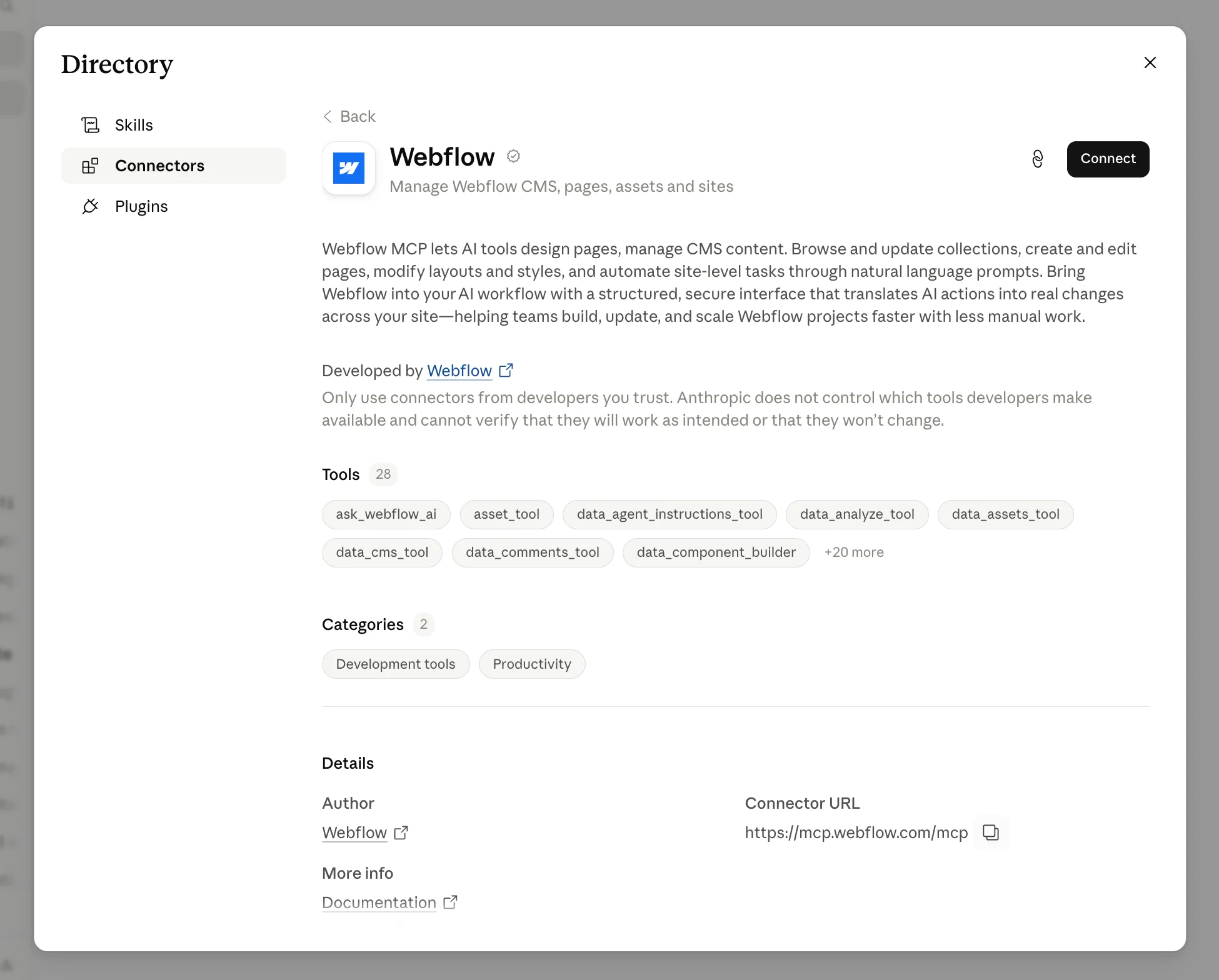Select the data_component_builder chip
Viewport: 1219px width, 980px height.
point(716,552)
